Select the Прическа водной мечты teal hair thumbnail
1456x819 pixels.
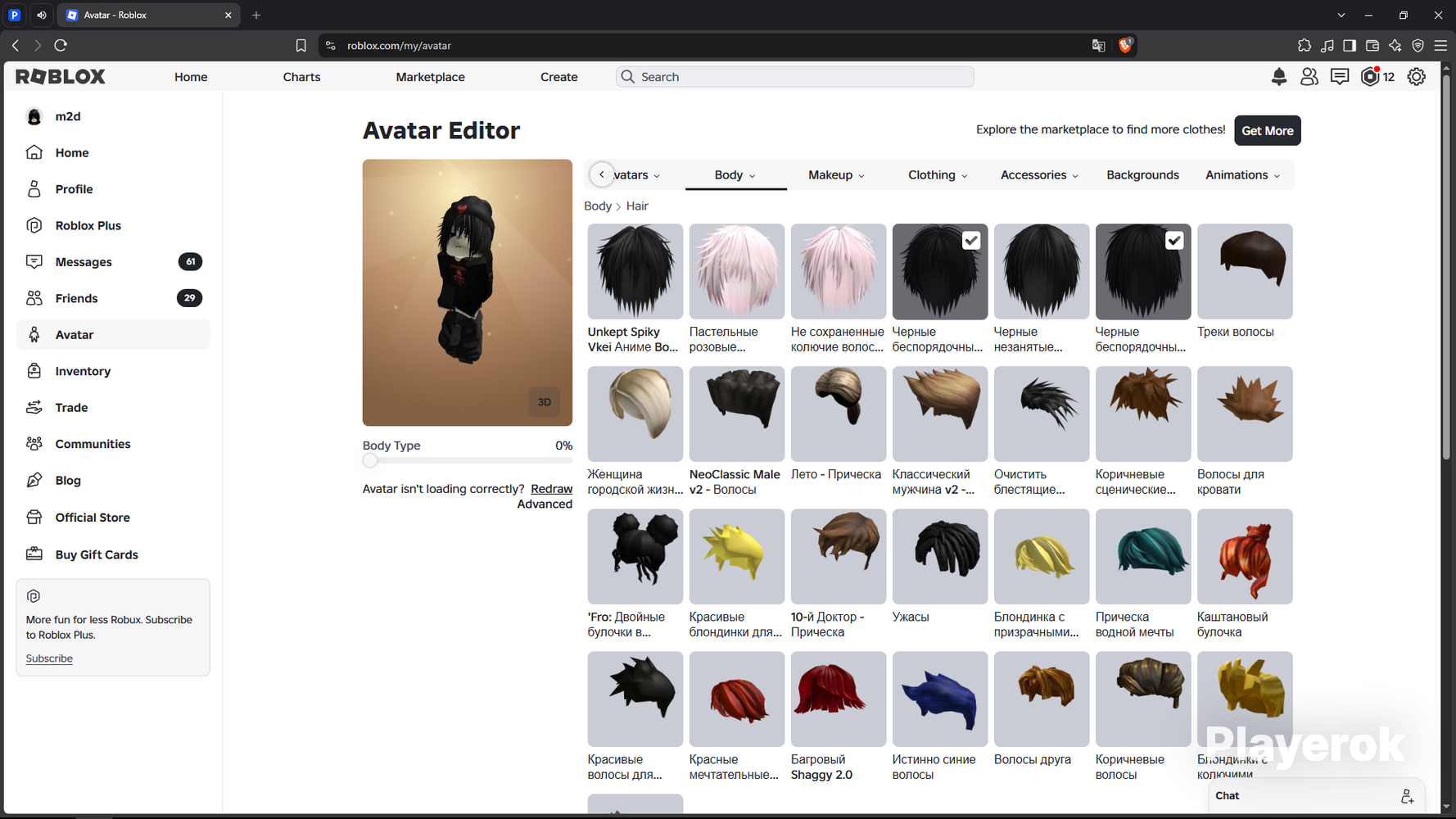click(1143, 557)
